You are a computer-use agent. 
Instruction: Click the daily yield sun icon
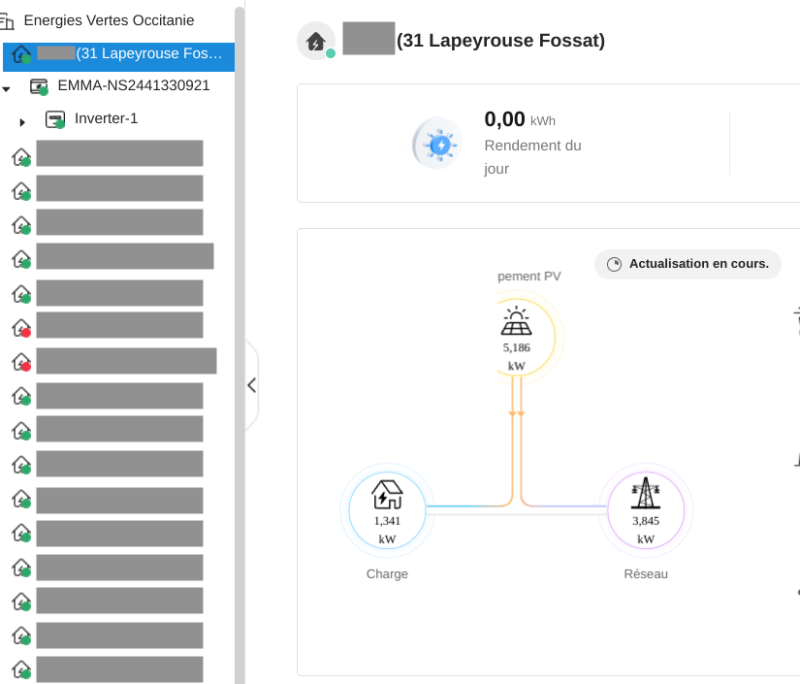click(x=438, y=144)
